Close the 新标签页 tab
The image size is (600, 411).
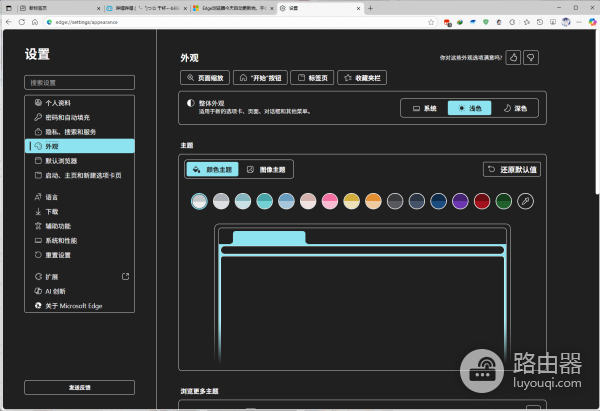[98, 8]
